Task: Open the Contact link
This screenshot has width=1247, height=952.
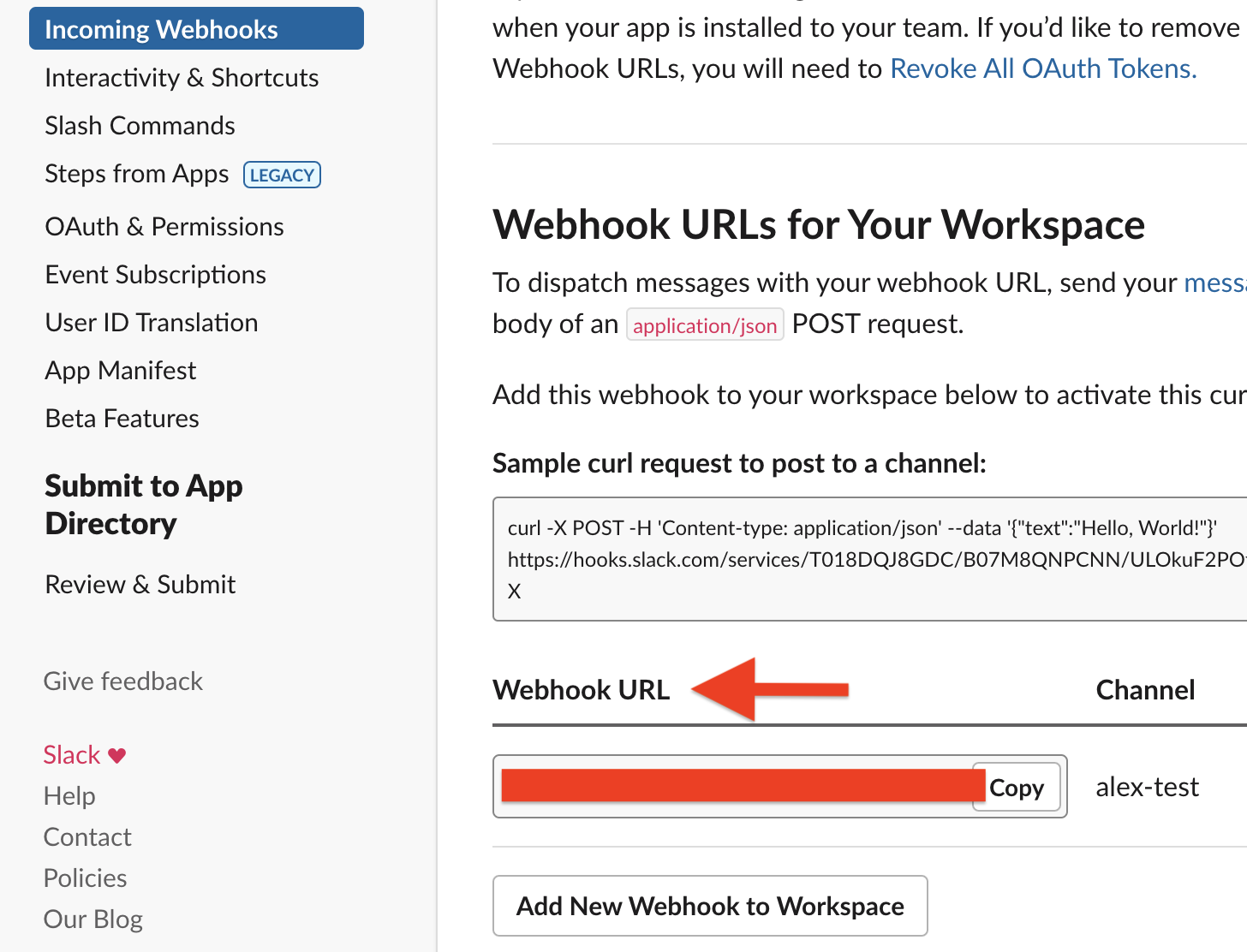Action: click(x=87, y=836)
